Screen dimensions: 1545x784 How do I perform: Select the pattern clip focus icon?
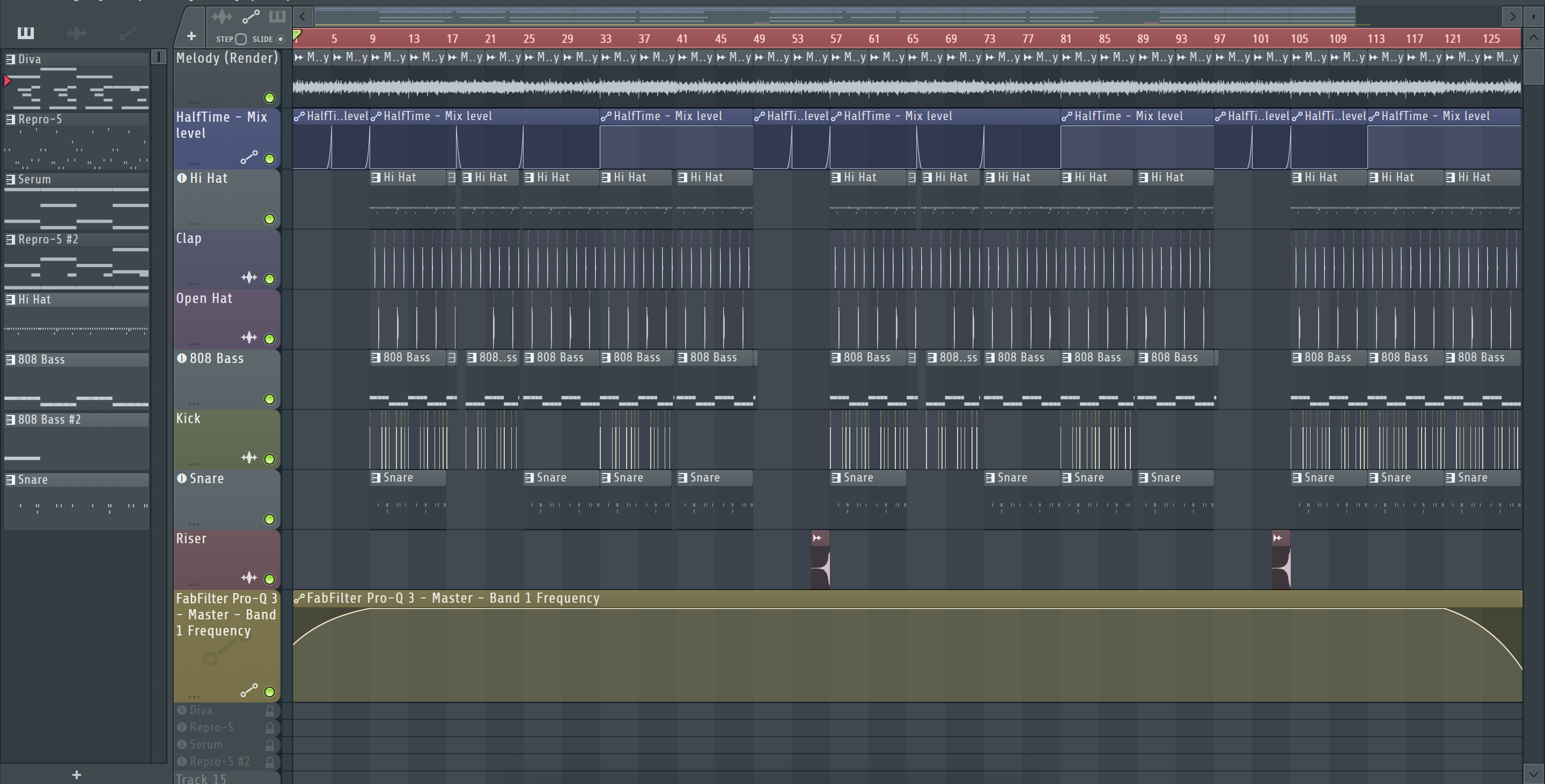(x=276, y=16)
